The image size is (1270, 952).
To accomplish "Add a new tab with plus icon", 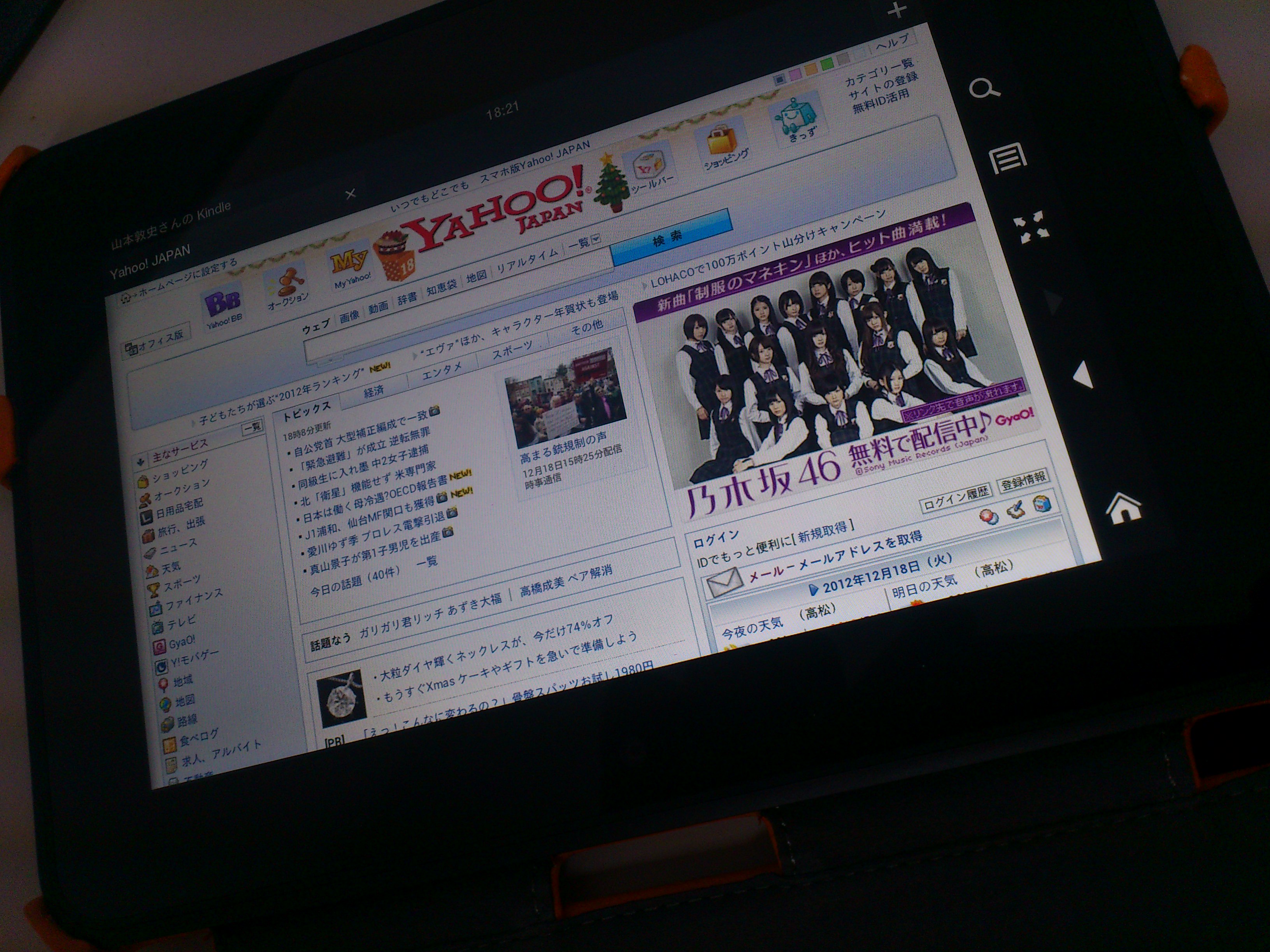I will [897, 10].
